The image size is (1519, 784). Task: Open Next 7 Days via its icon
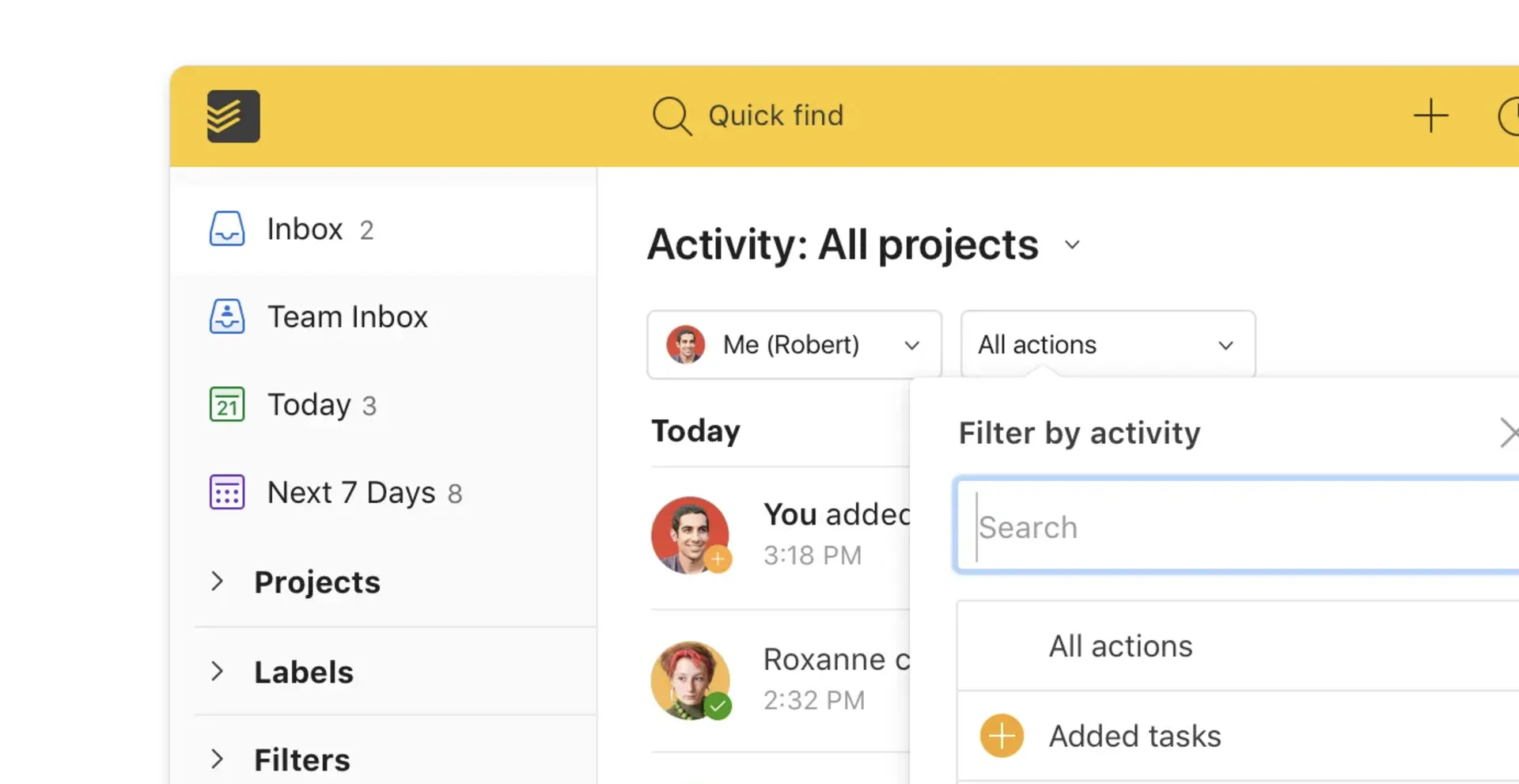(227, 491)
